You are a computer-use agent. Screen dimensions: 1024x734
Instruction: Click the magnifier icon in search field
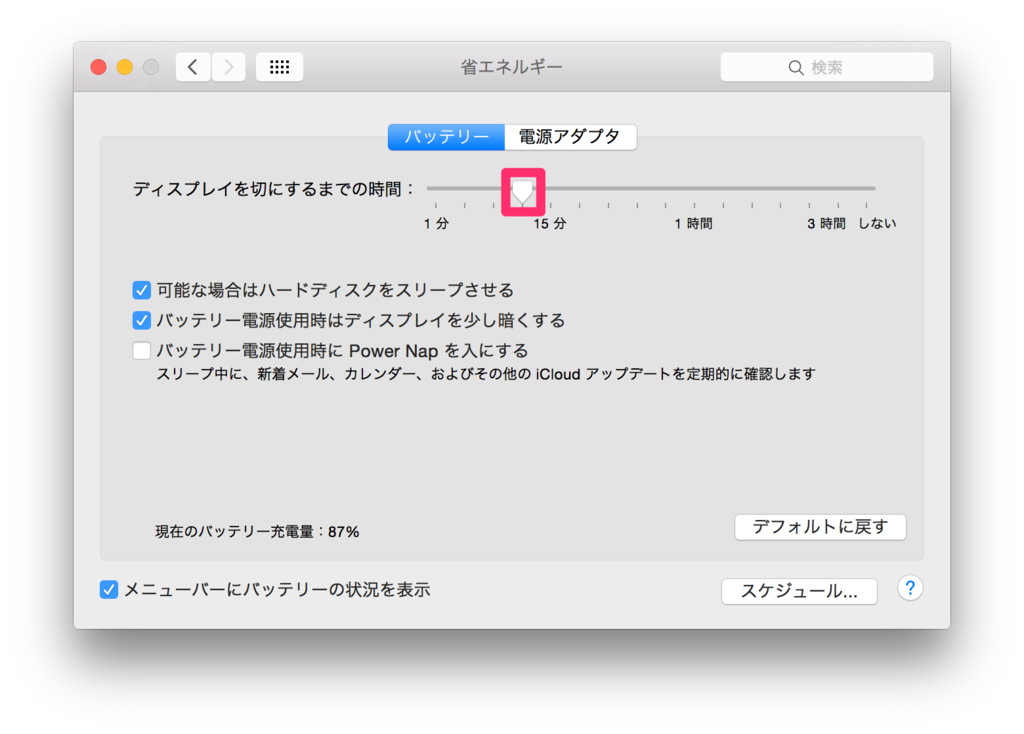coord(795,67)
